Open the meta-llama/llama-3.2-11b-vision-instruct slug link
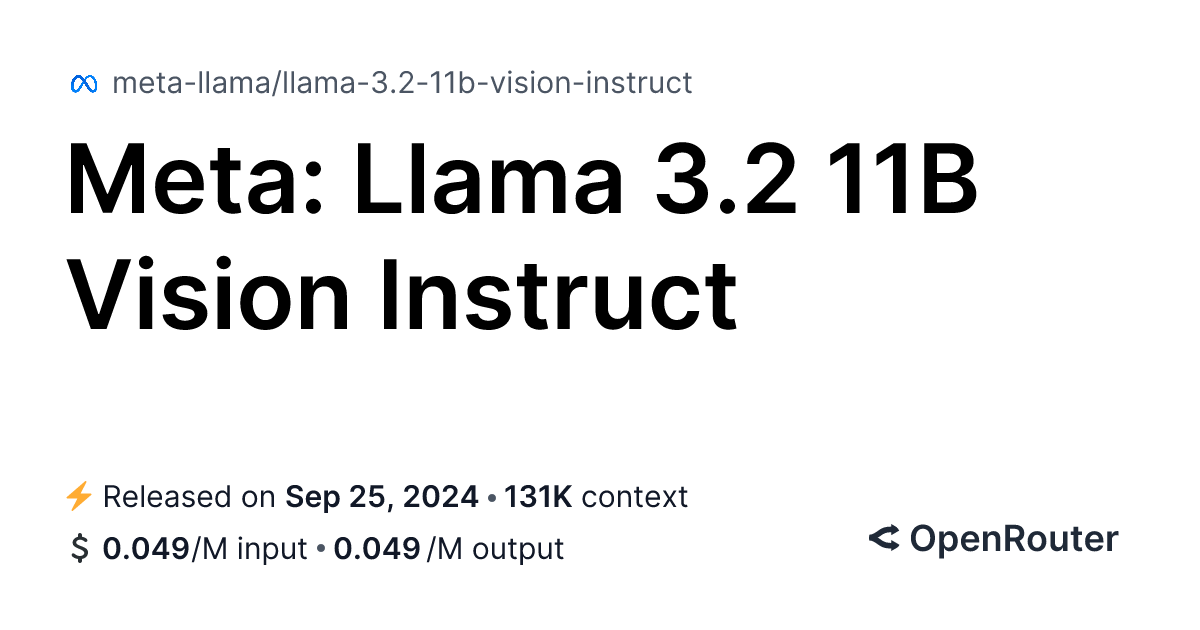 pos(402,83)
